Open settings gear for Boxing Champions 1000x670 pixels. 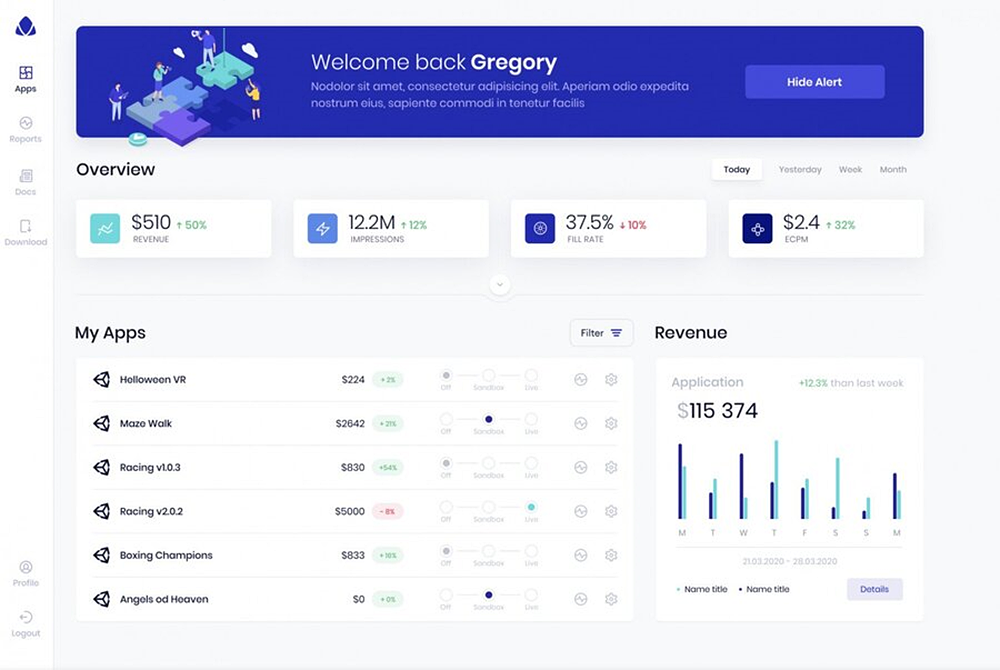pyautogui.click(x=611, y=555)
